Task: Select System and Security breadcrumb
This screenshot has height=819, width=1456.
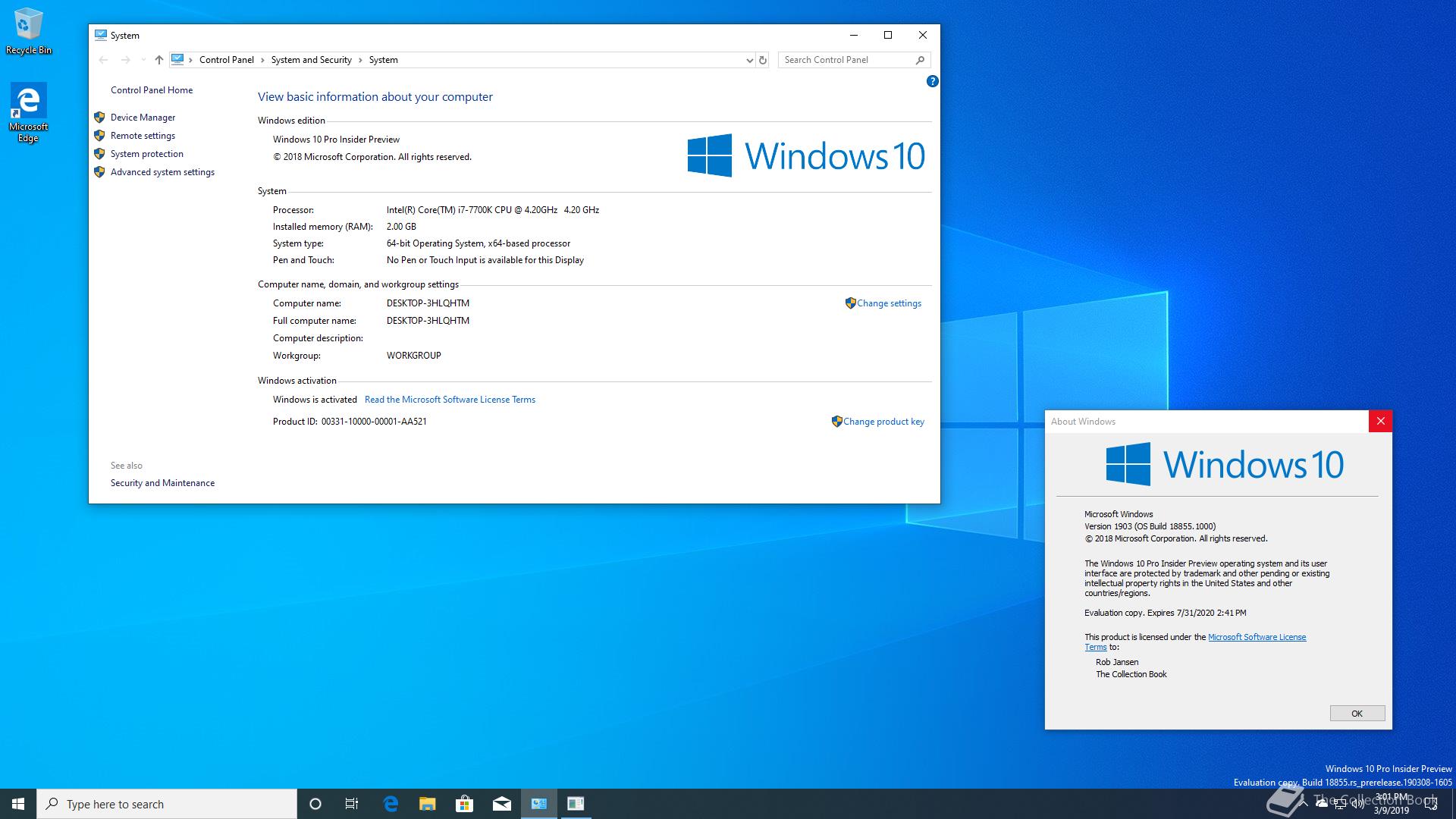Action: pos(312,60)
